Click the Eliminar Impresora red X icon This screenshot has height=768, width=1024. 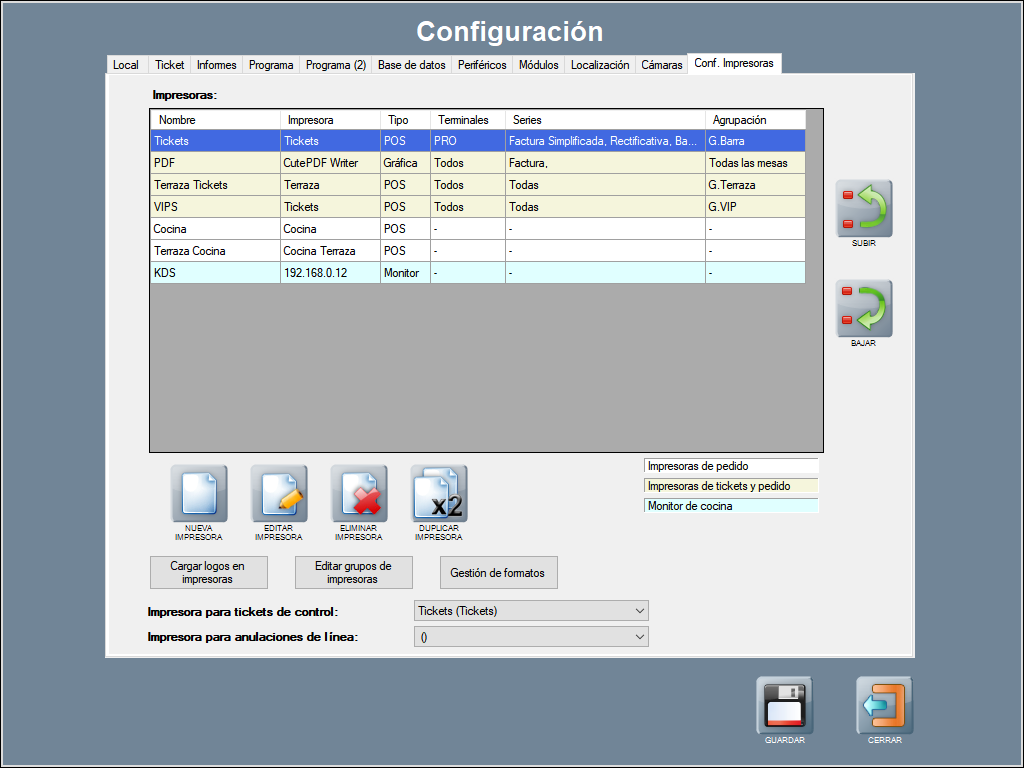[x=358, y=494]
